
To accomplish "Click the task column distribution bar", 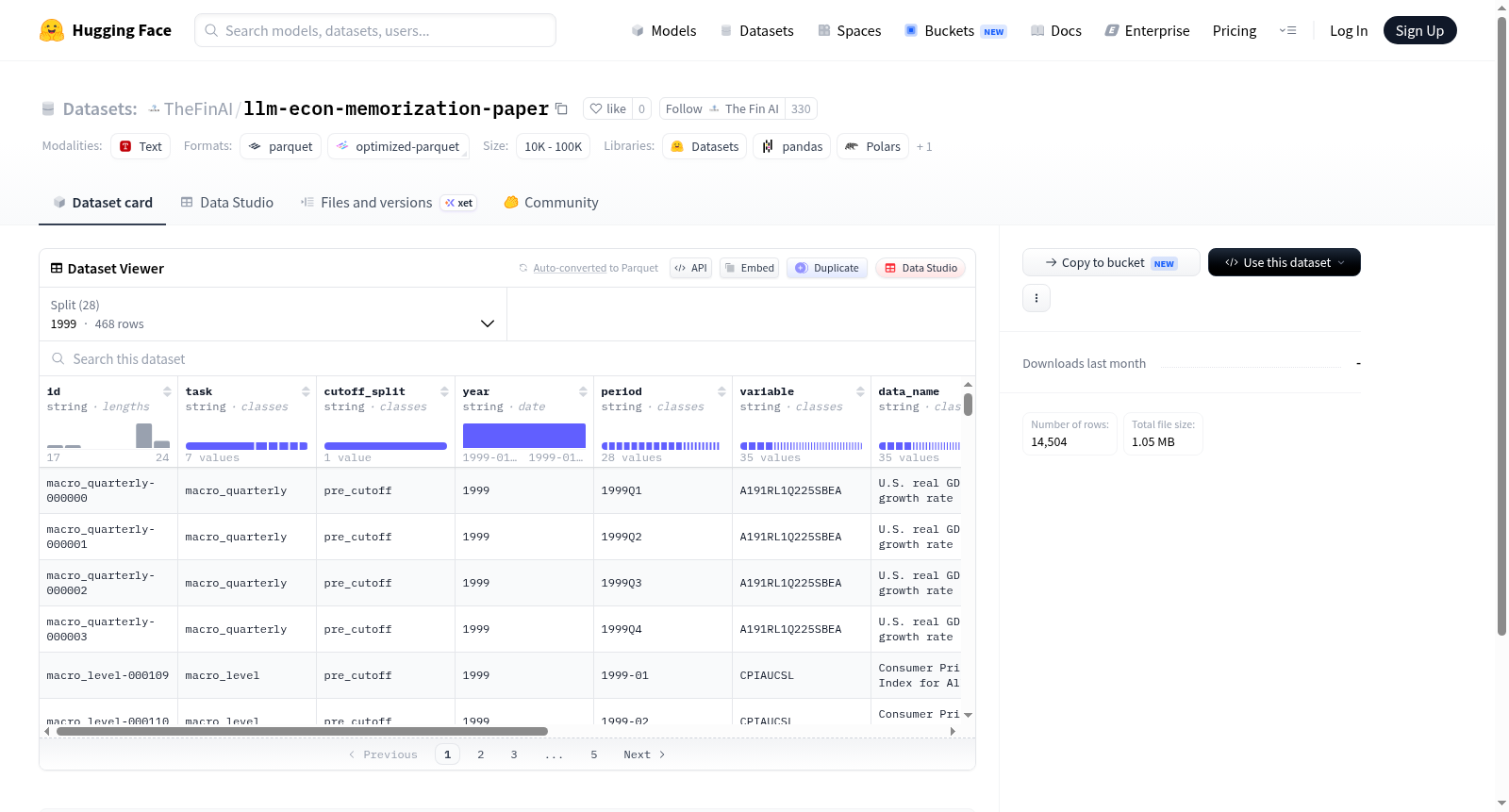I will tap(246, 446).
